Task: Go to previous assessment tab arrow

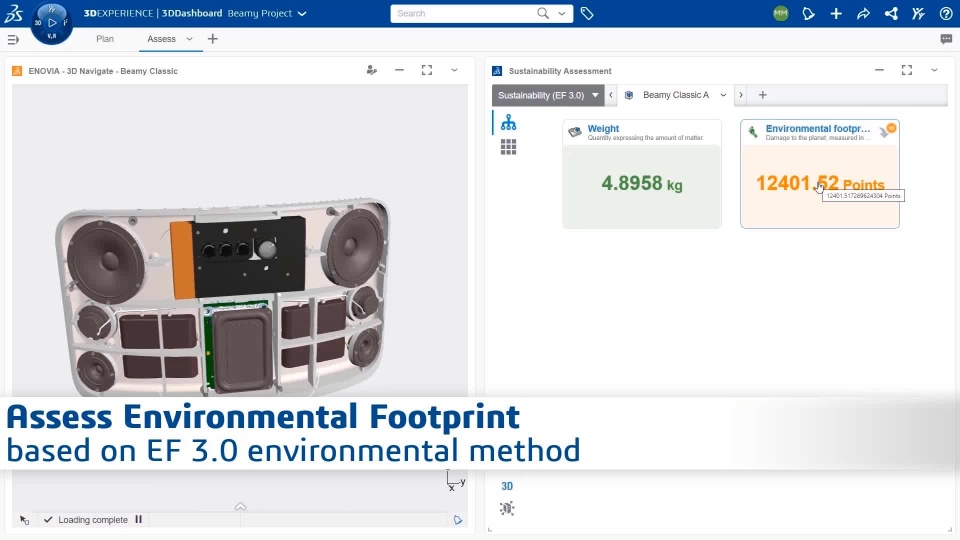Action: (x=610, y=95)
